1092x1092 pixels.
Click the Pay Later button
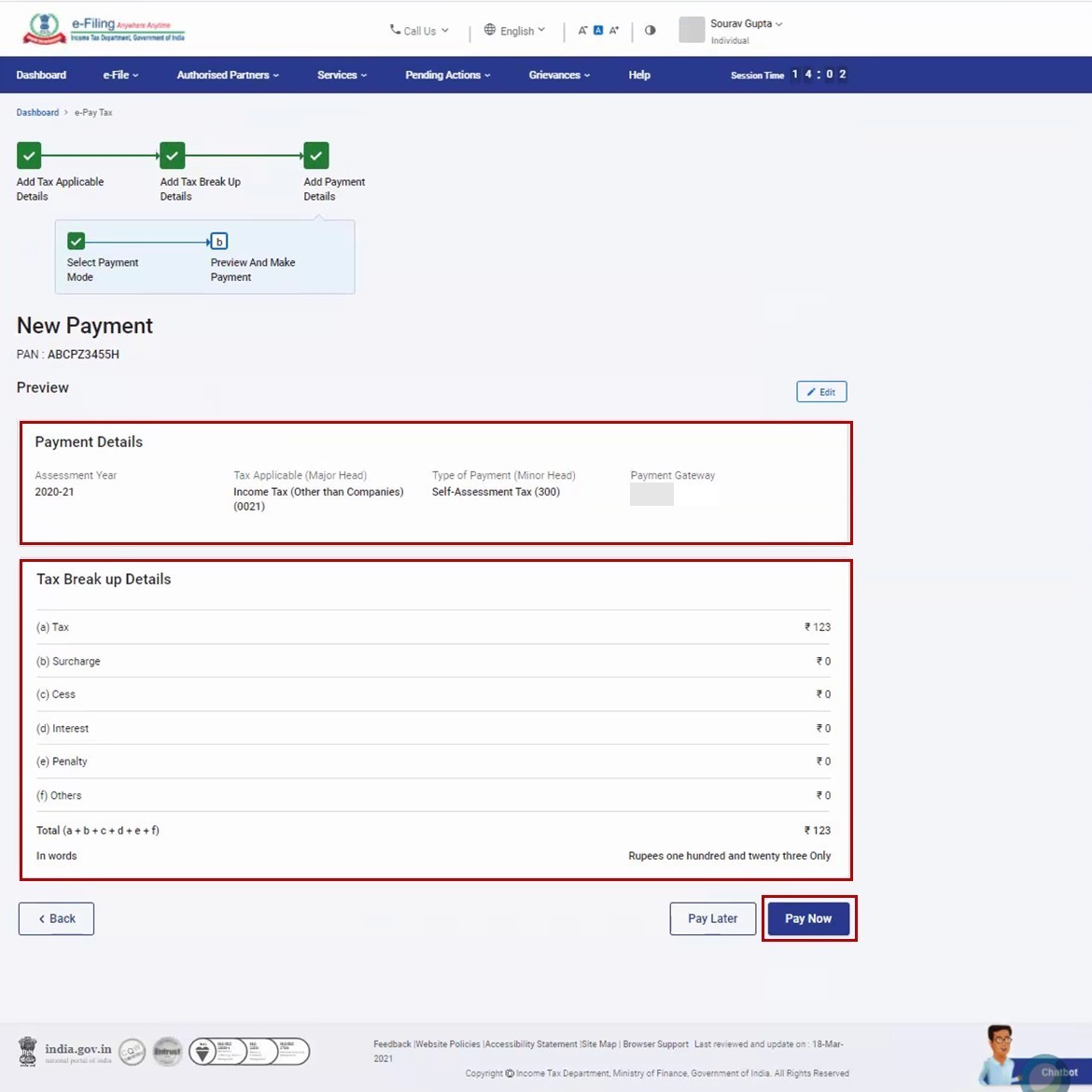tap(712, 918)
